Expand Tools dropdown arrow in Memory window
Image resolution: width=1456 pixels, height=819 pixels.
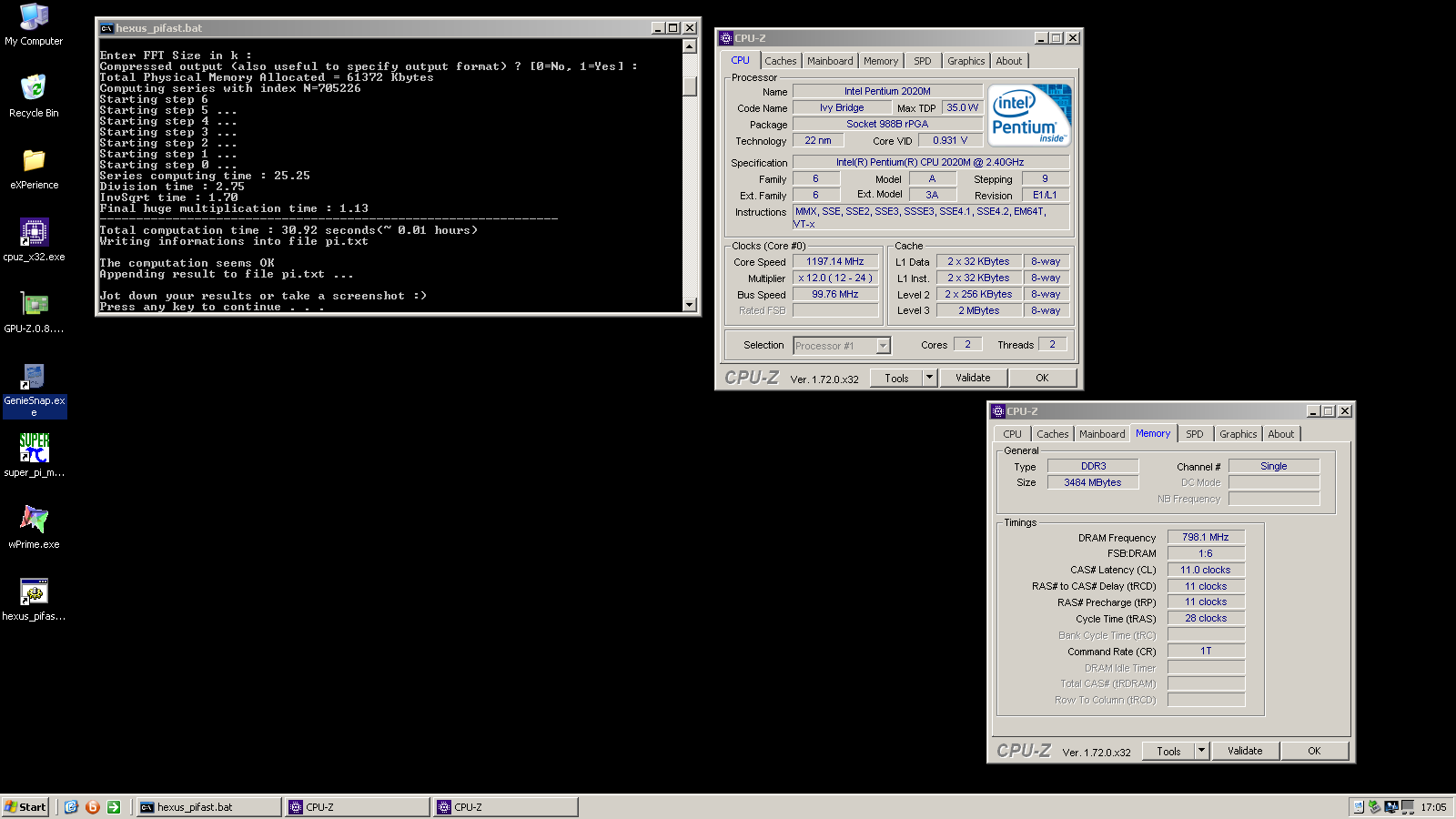coord(1202,751)
